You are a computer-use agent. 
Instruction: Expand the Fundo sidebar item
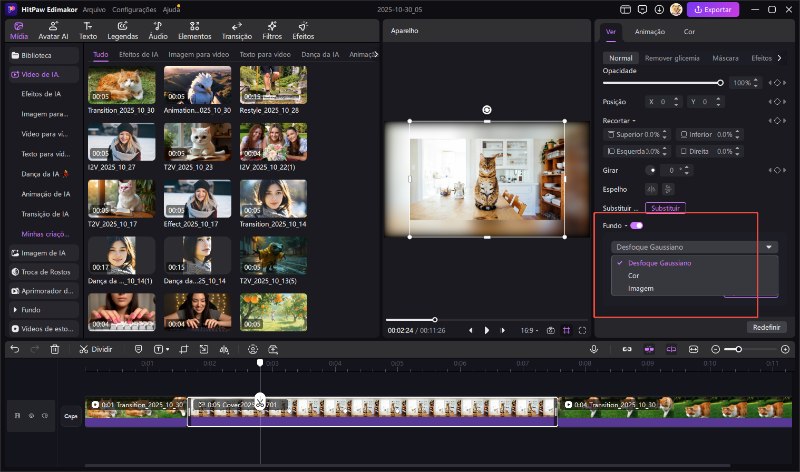pos(44,310)
